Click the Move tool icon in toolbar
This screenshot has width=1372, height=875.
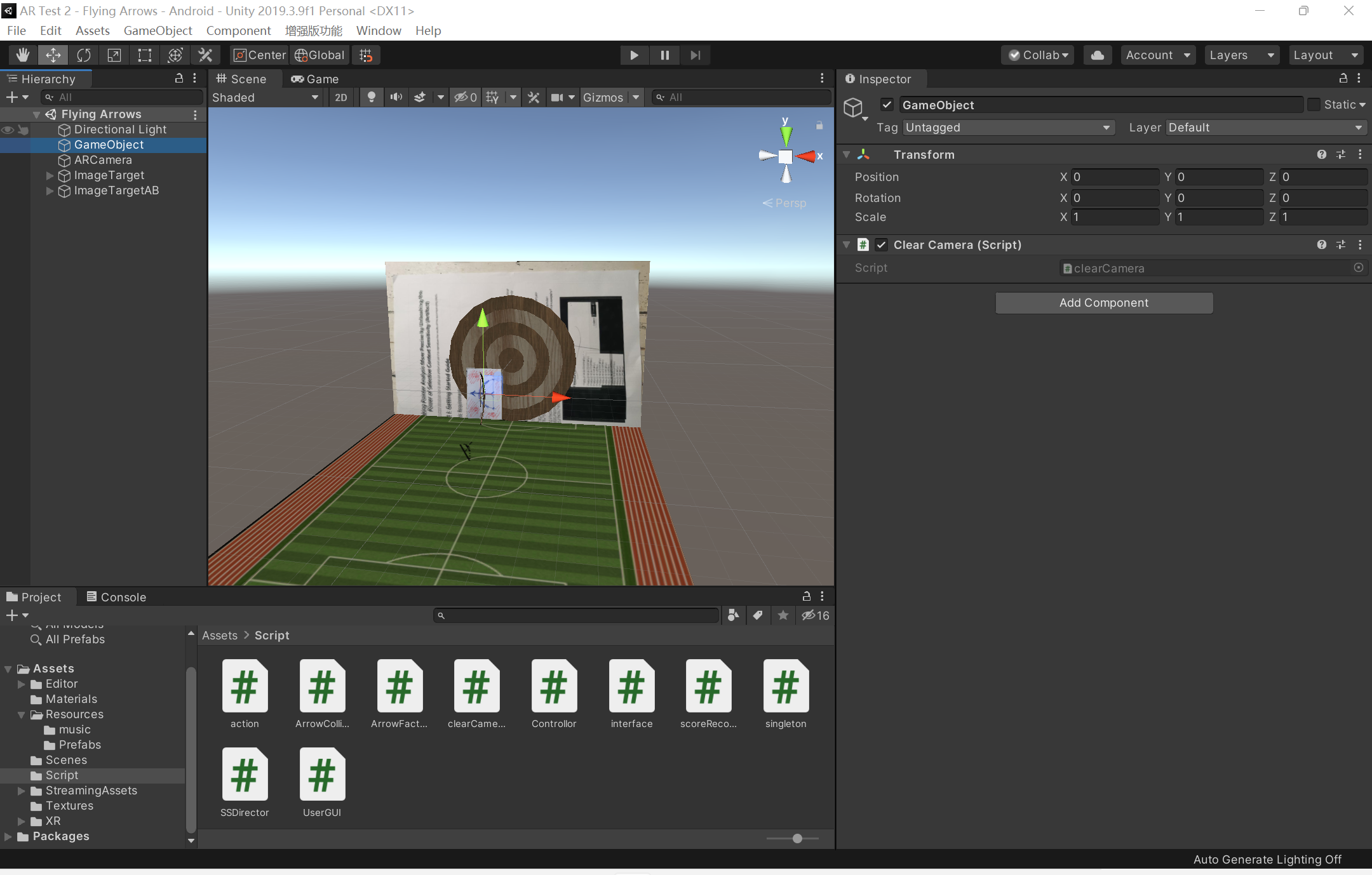53,54
